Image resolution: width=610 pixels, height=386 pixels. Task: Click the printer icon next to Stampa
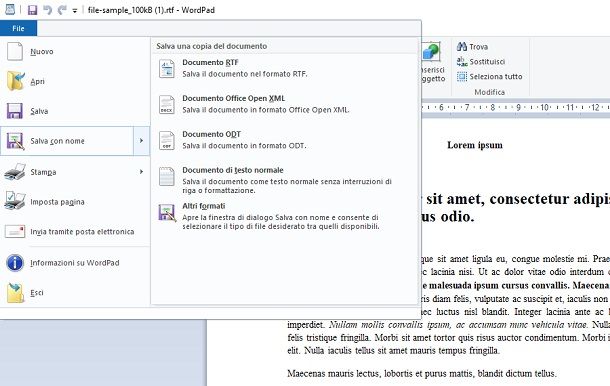pos(15,172)
